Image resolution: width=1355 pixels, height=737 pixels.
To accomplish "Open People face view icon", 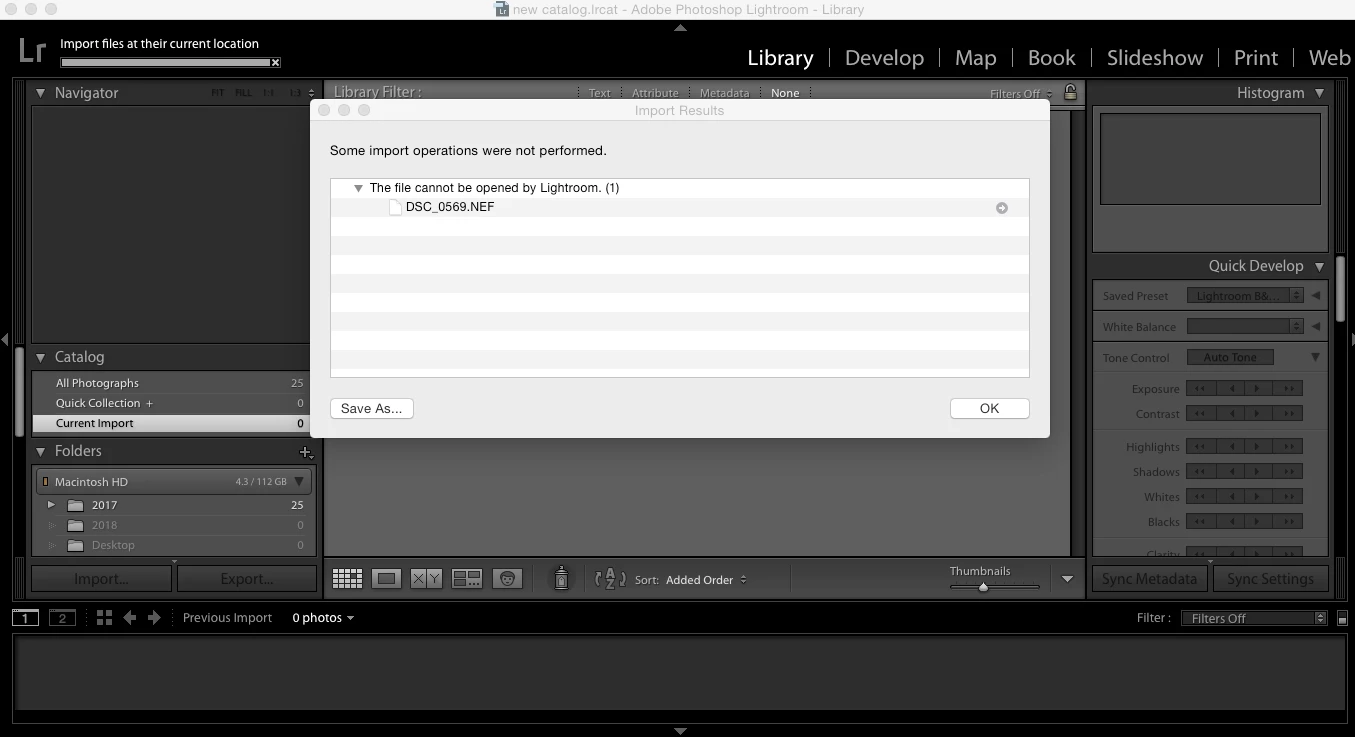I will click(x=508, y=578).
